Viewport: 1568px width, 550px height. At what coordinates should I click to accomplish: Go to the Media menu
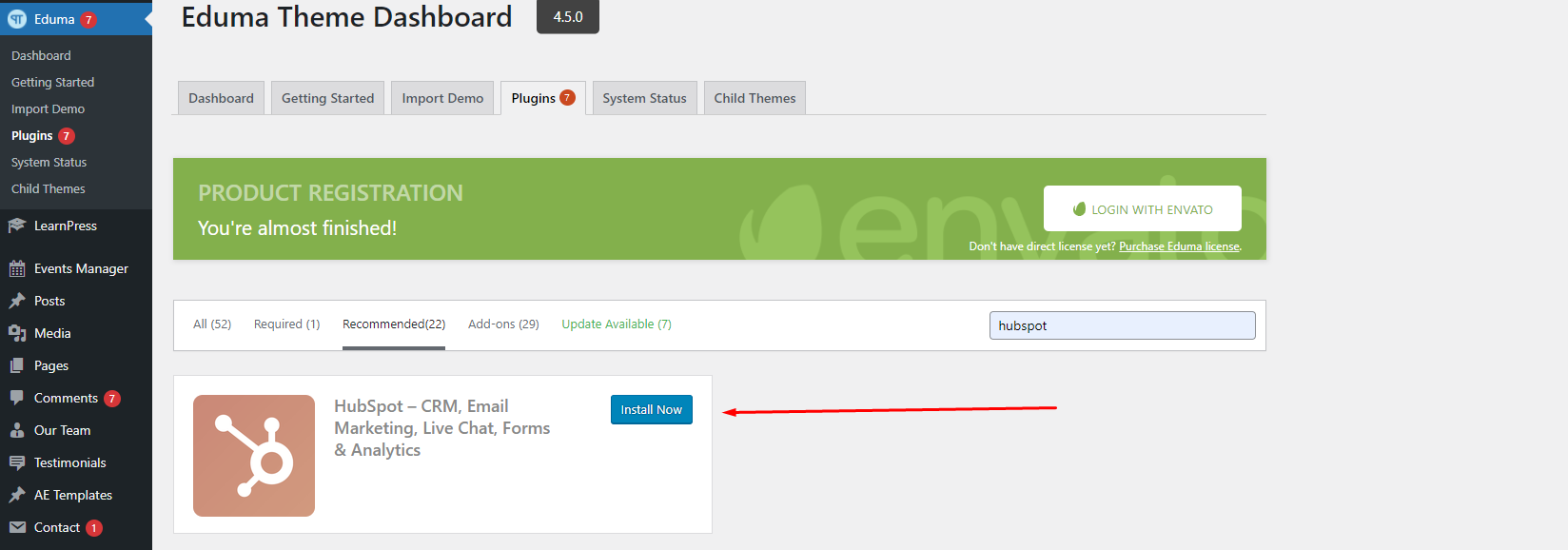52,333
